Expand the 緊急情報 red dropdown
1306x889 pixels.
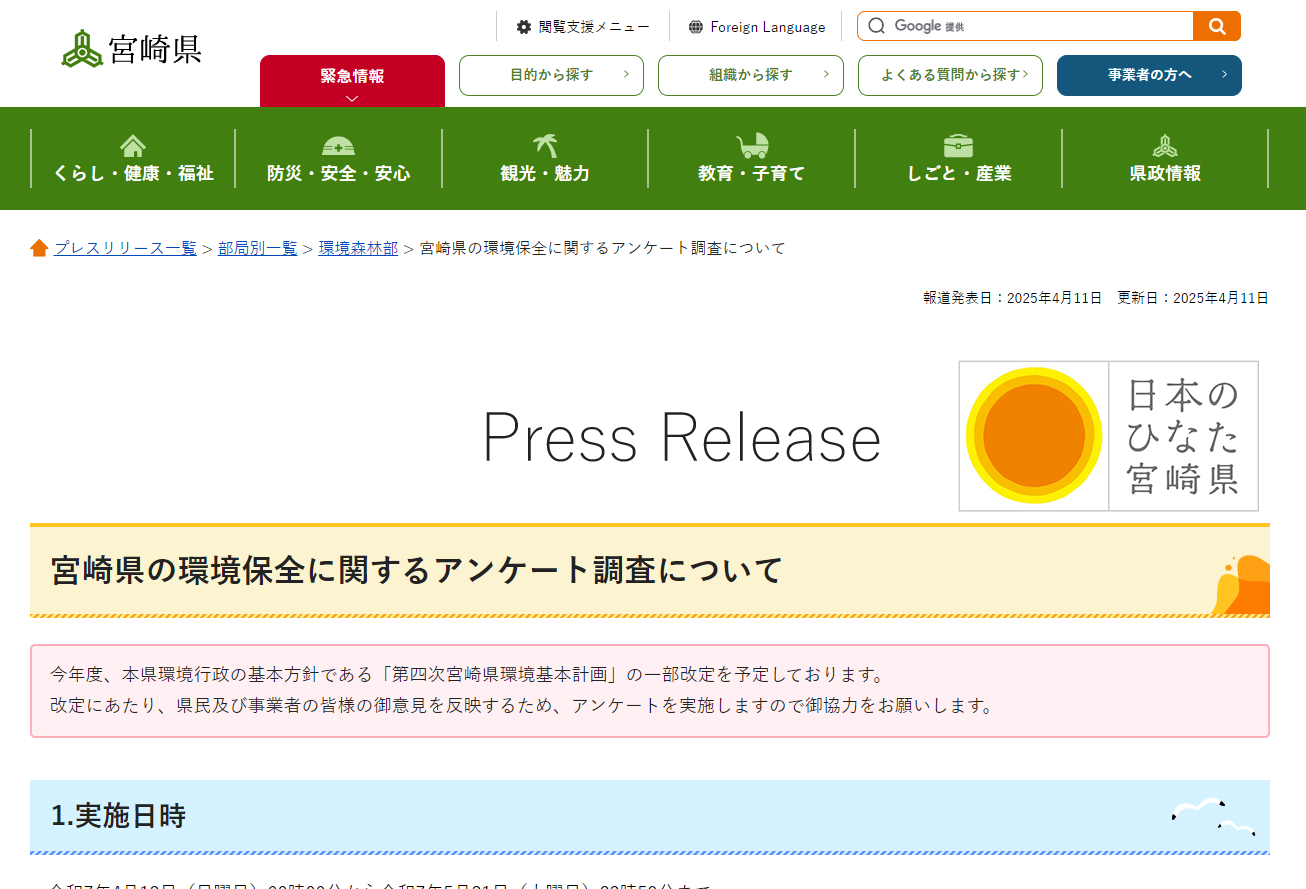pyautogui.click(x=352, y=80)
